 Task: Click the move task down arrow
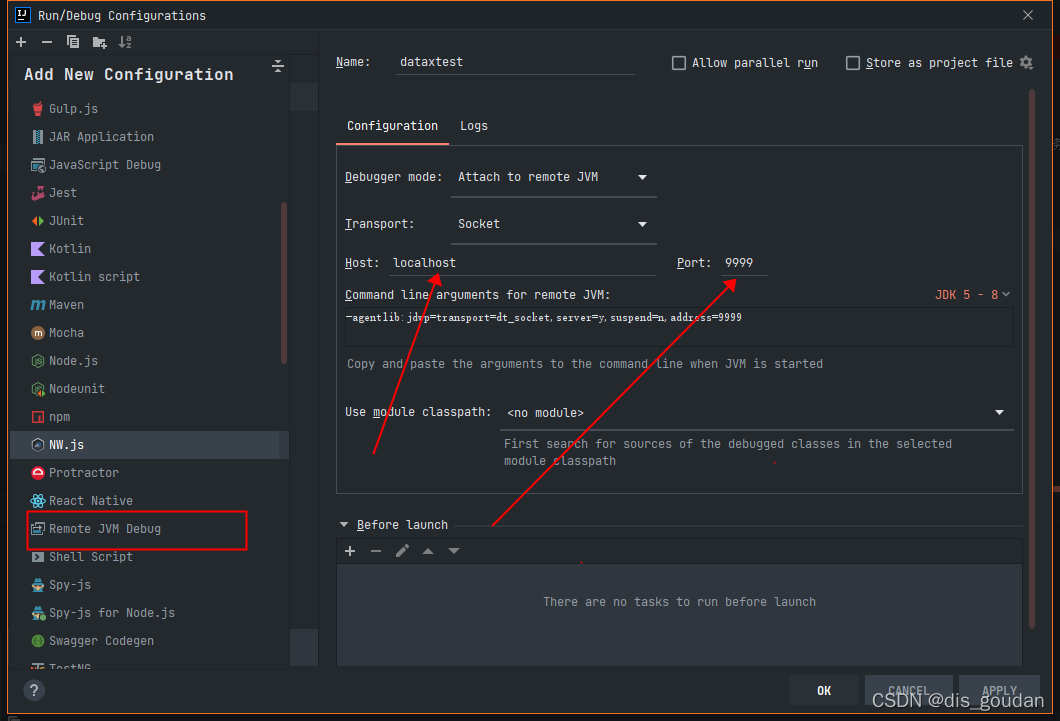point(454,551)
